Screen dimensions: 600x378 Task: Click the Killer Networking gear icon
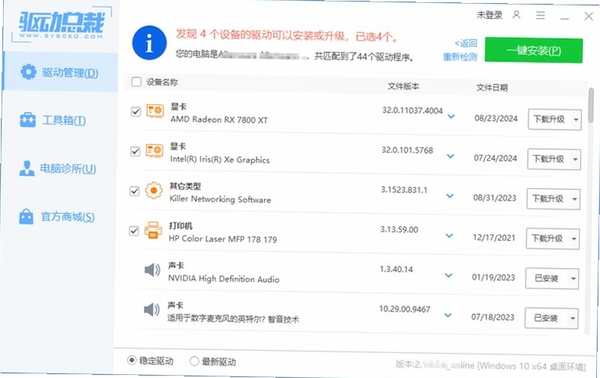coord(154,191)
